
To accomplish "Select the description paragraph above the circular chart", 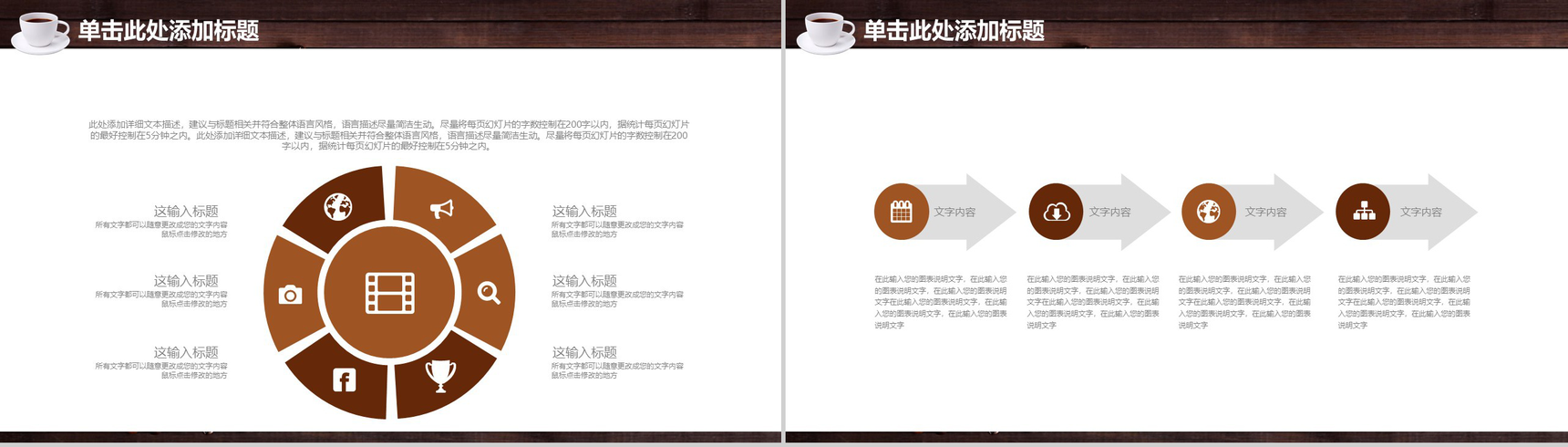I will [389, 135].
